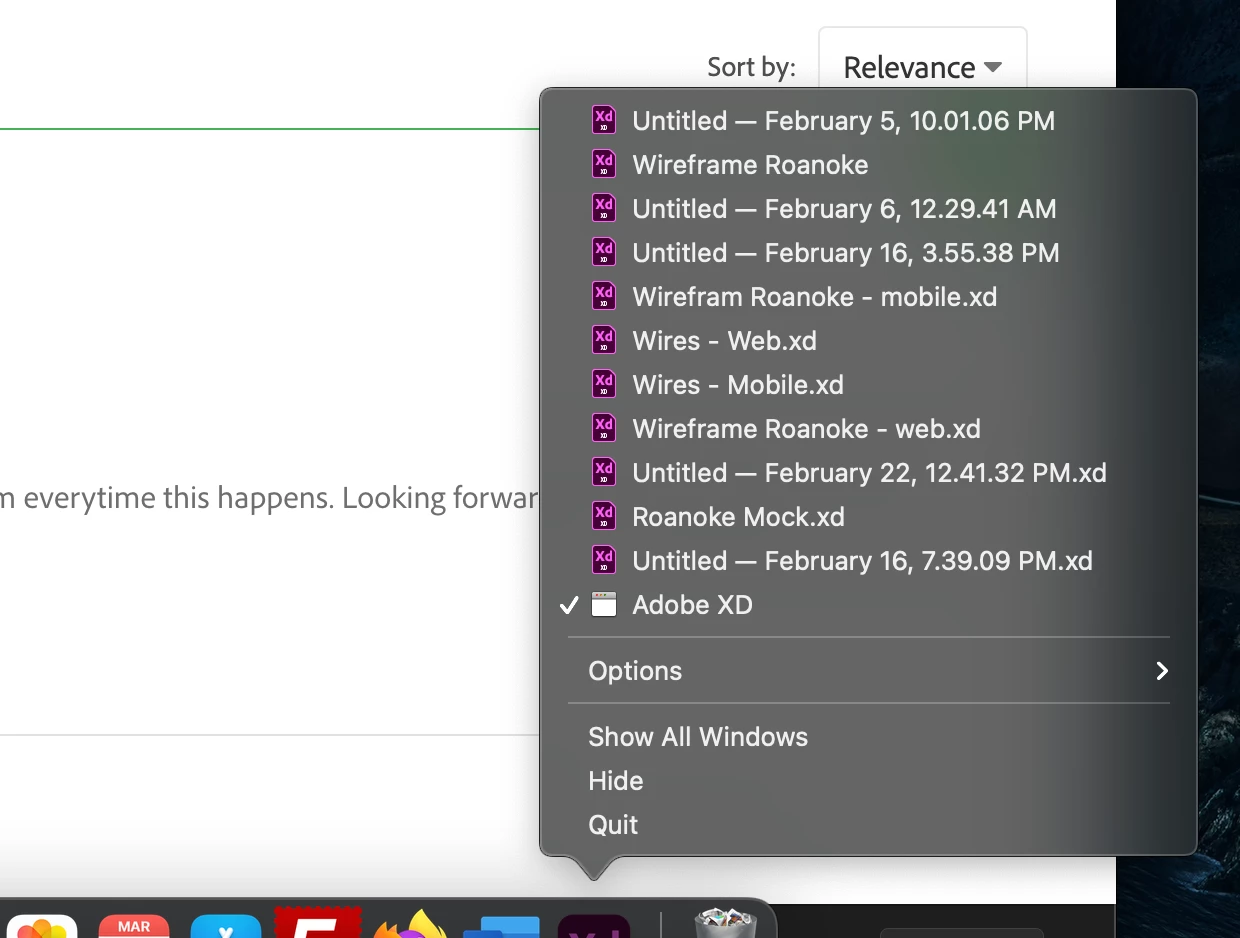Open Wirefram Roanoke - mobile.xd
Viewport: 1240px width, 938px height.
pyautogui.click(x=868, y=297)
